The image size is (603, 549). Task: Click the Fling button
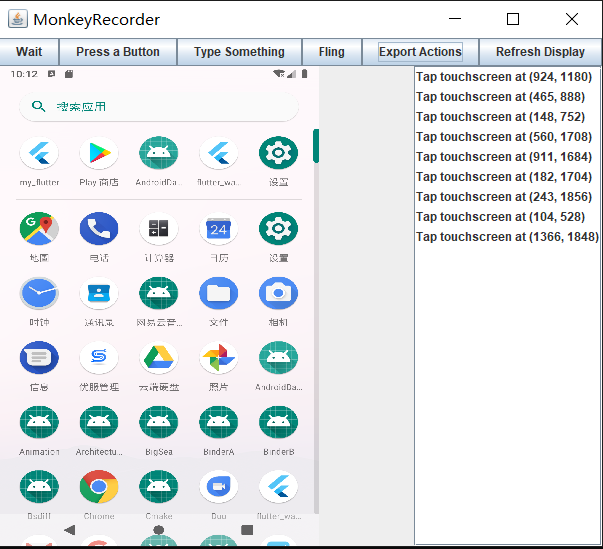pyautogui.click(x=331, y=52)
